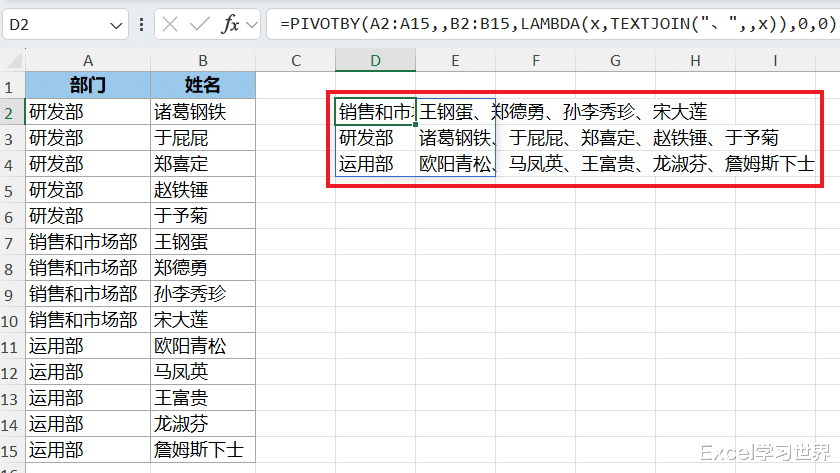Click the formula bar PIVOTBY formula
This screenshot has width=840, height=473.
tap(557, 24)
